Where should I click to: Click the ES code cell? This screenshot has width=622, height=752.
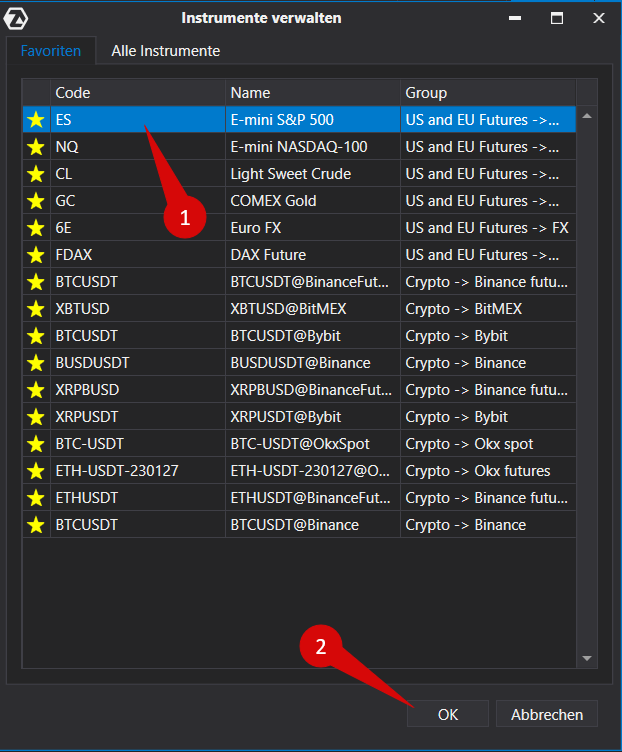pyautogui.click(x=138, y=119)
